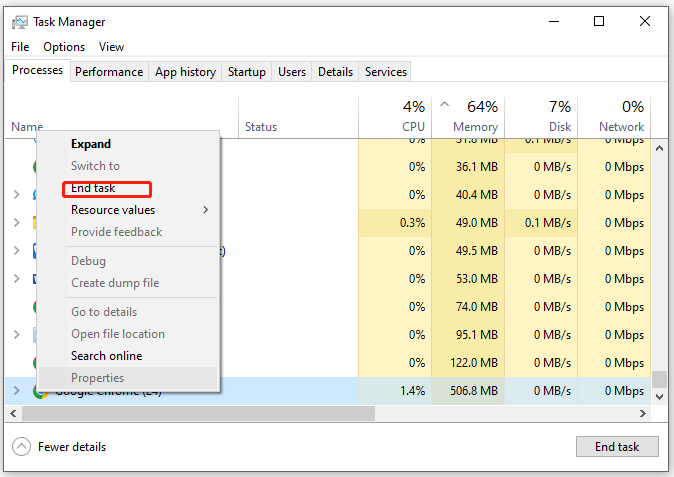The image size is (674, 477).
Task: Click the Fewer details chevron icon
Action: coord(22,447)
